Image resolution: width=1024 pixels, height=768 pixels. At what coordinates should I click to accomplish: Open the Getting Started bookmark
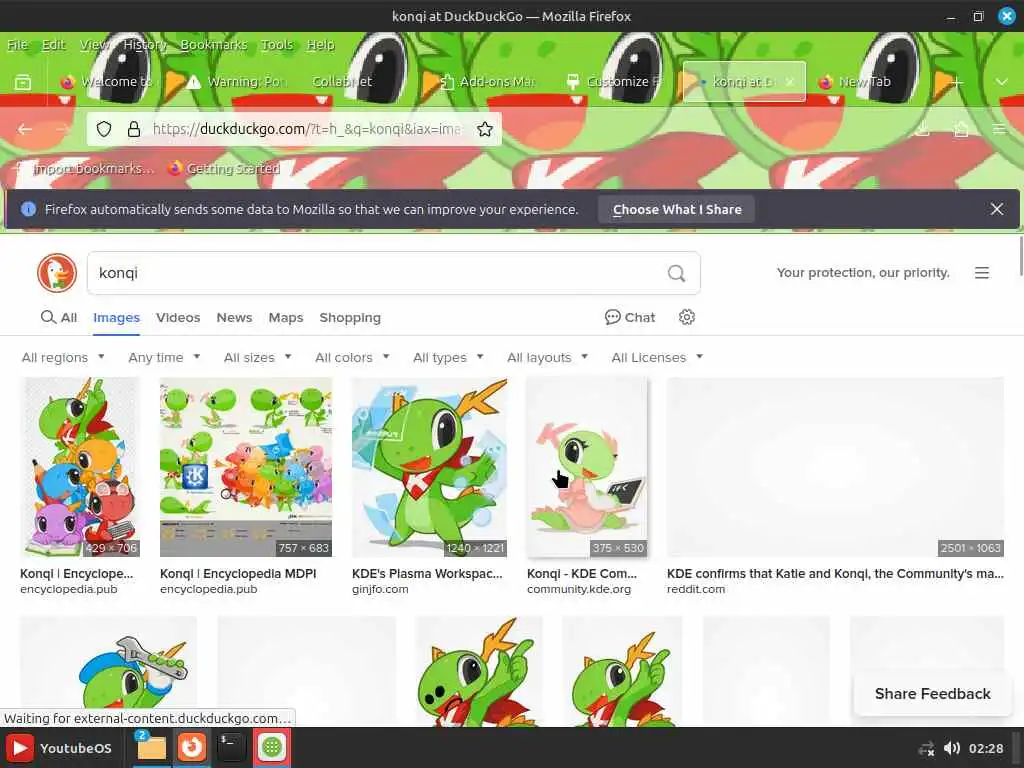pos(223,168)
